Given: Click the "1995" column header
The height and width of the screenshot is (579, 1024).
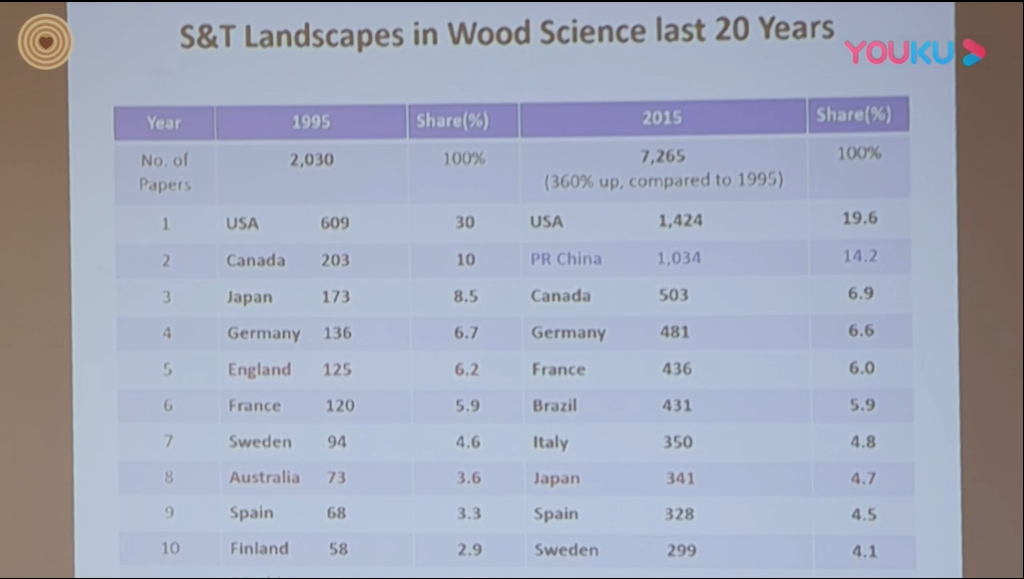Looking at the screenshot, I should (311, 122).
